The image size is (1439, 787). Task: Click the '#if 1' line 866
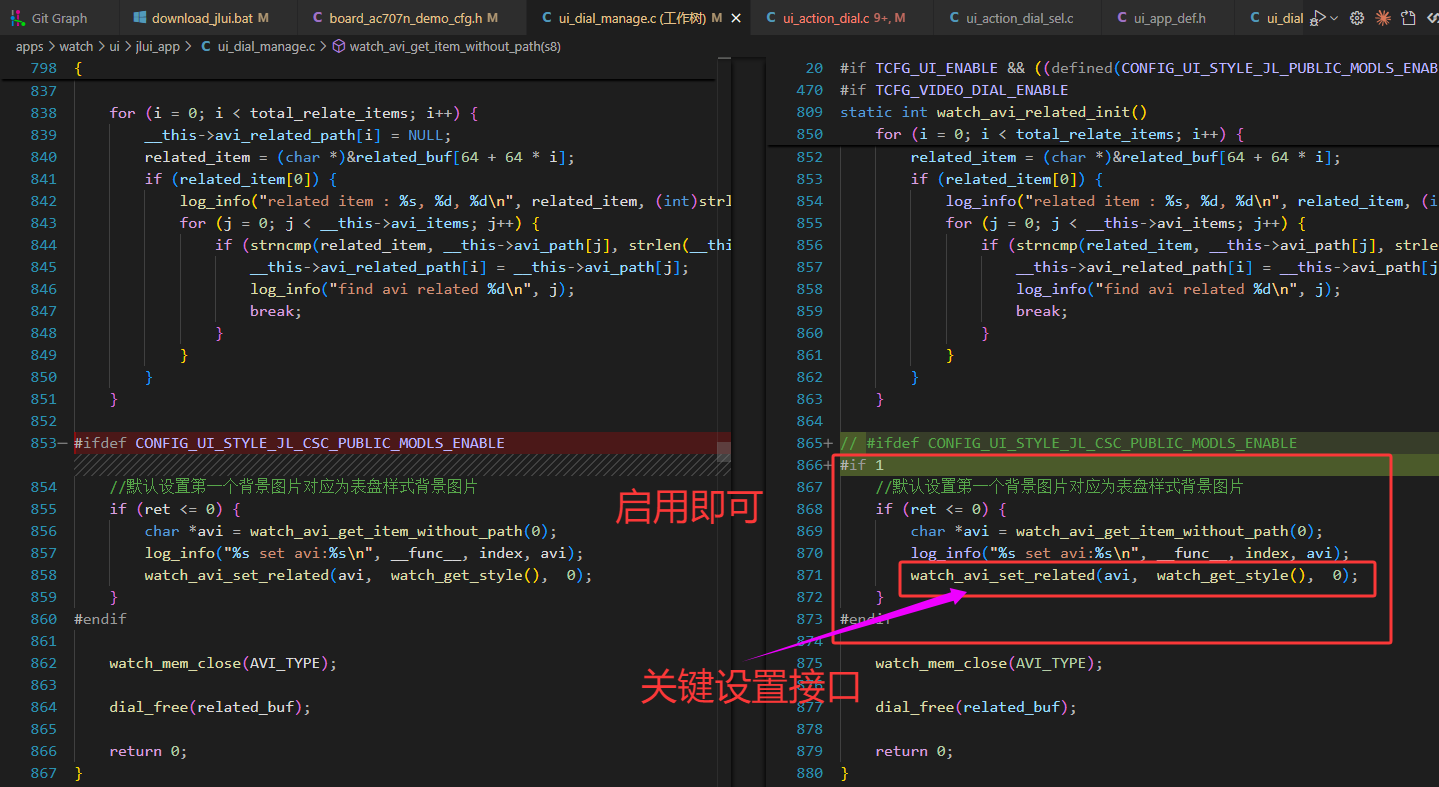(862, 465)
